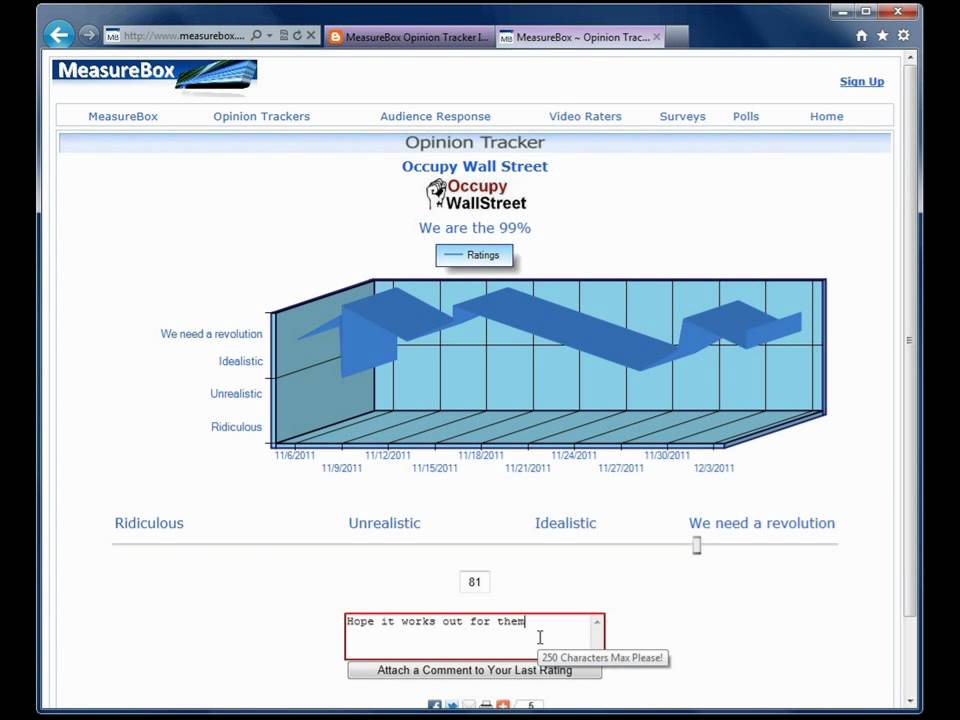Viewport: 960px width, 720px height.
Task: Click the MeasureBox logo image
Action: (154, 77)
